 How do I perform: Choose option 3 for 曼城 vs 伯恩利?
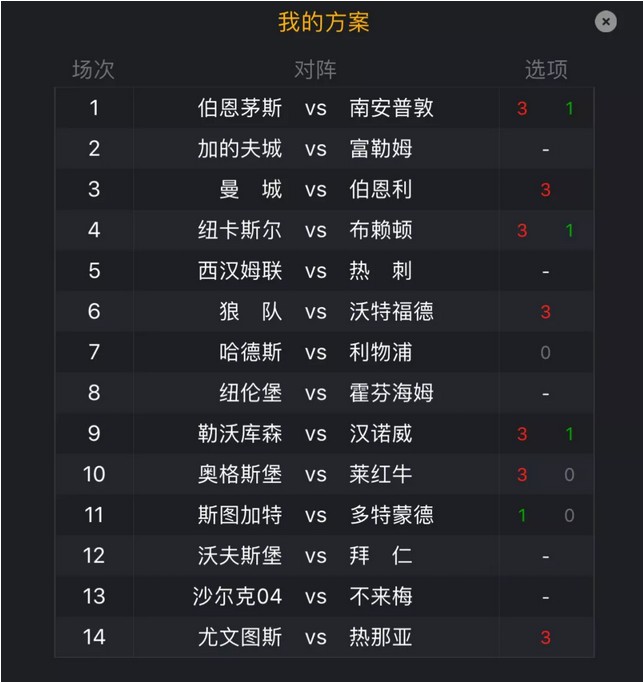click(x=546, y=190)
